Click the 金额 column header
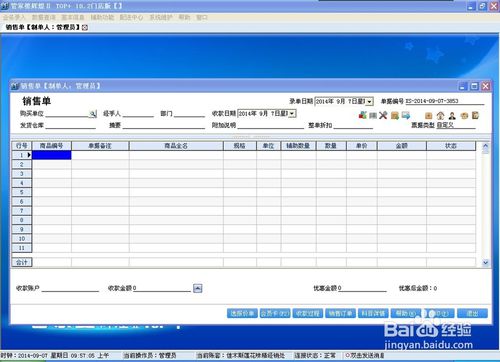The image size is (500, 362). coord(402,146)
